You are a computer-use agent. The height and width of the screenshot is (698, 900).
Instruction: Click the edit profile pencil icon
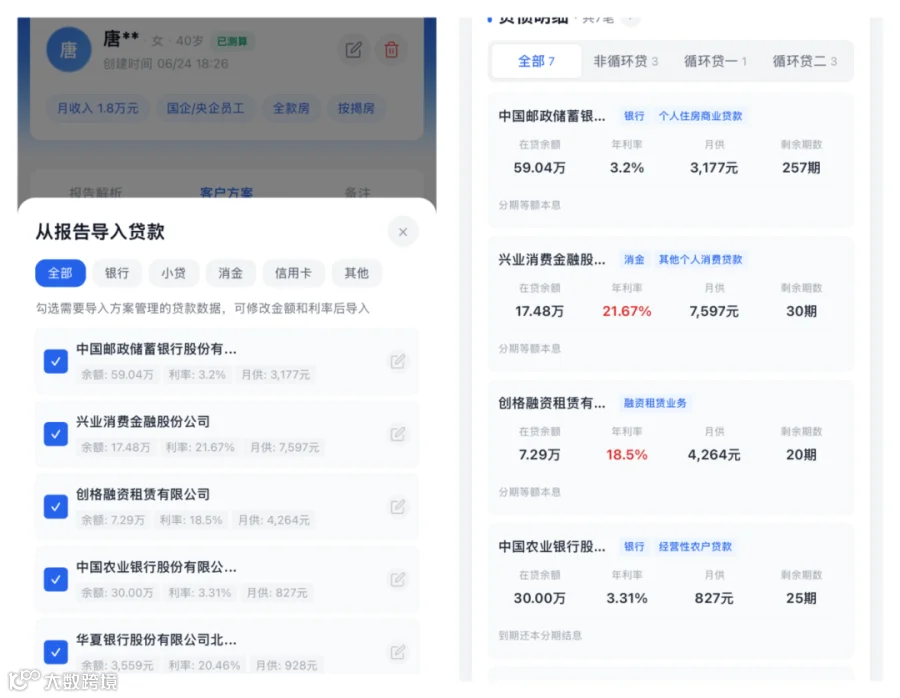[354, 51]
